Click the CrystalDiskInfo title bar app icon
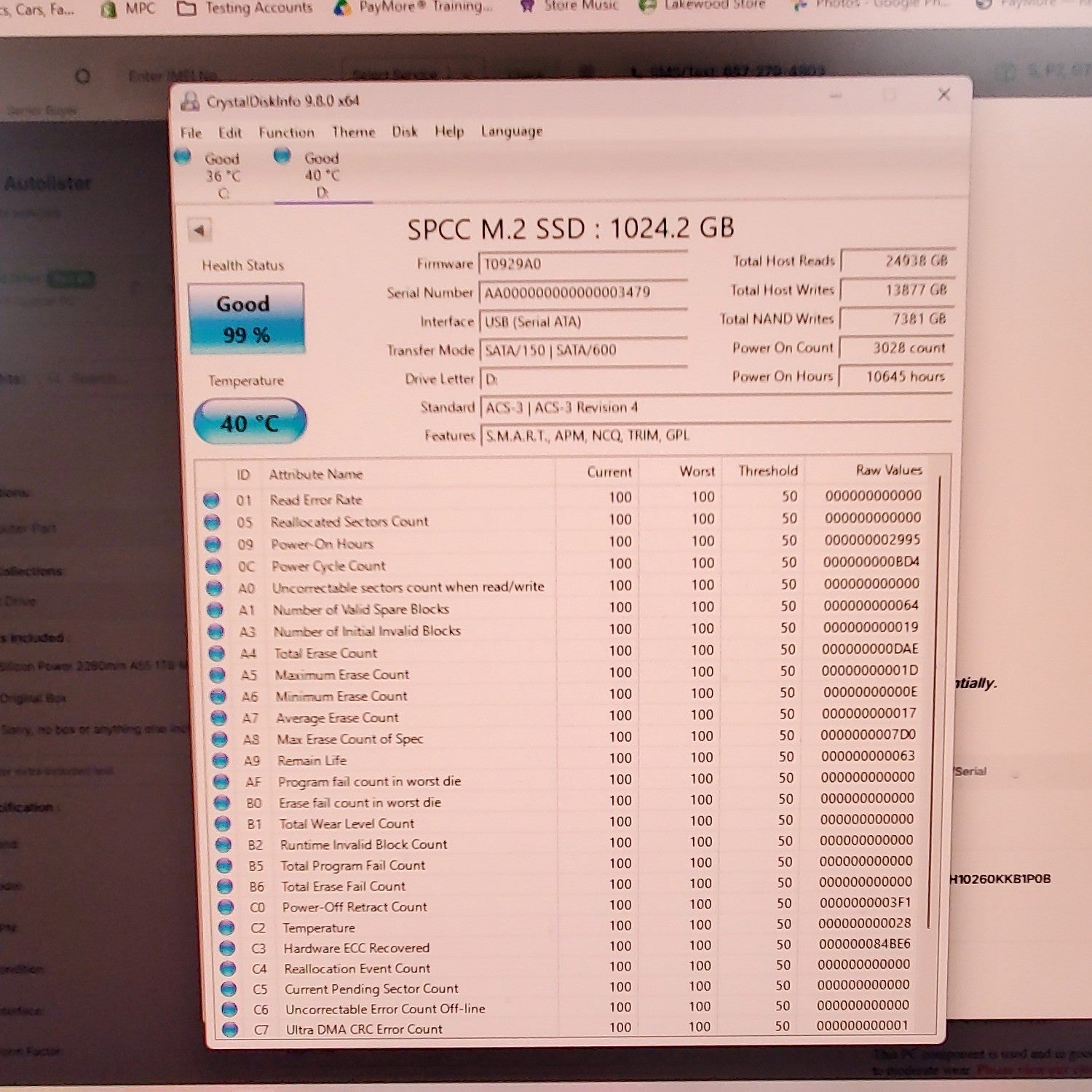The width and height of the screenshot is (1092, 1092). [191, 101]
